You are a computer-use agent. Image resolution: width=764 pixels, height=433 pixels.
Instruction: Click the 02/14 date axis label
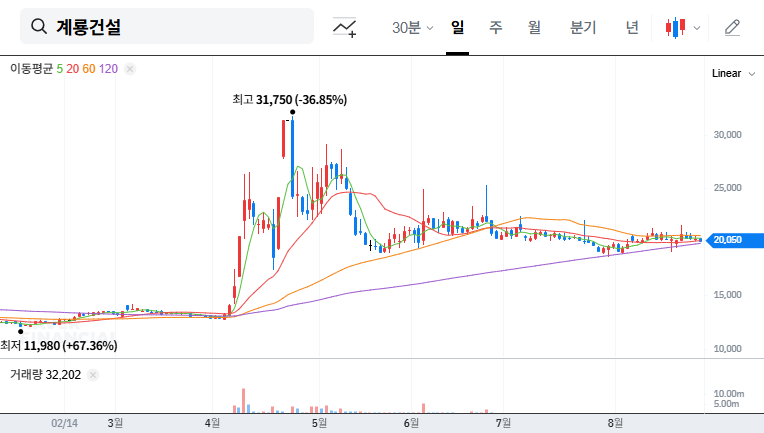click(x=64, y=423)
